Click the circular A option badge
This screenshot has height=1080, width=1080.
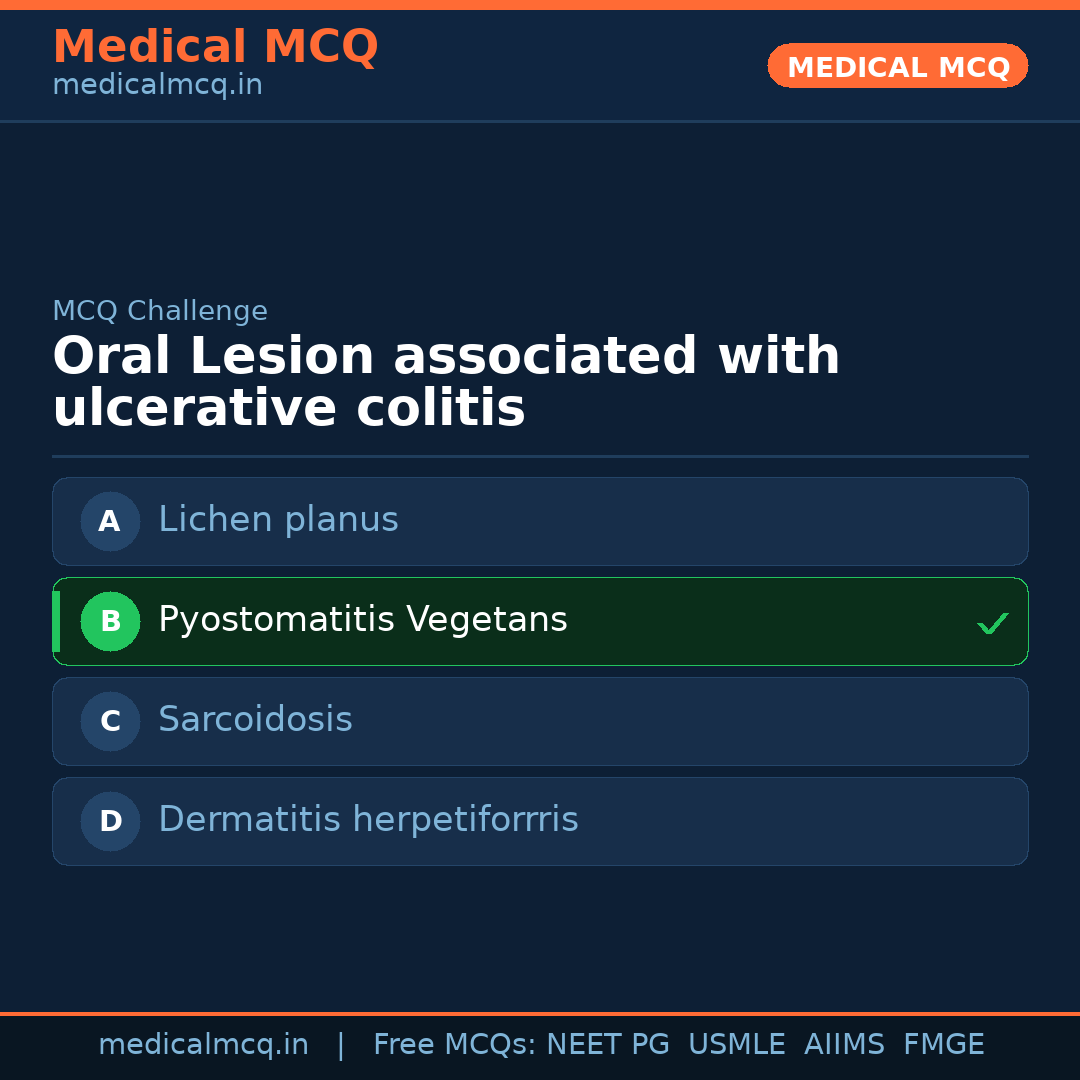(x=110, y=521)
